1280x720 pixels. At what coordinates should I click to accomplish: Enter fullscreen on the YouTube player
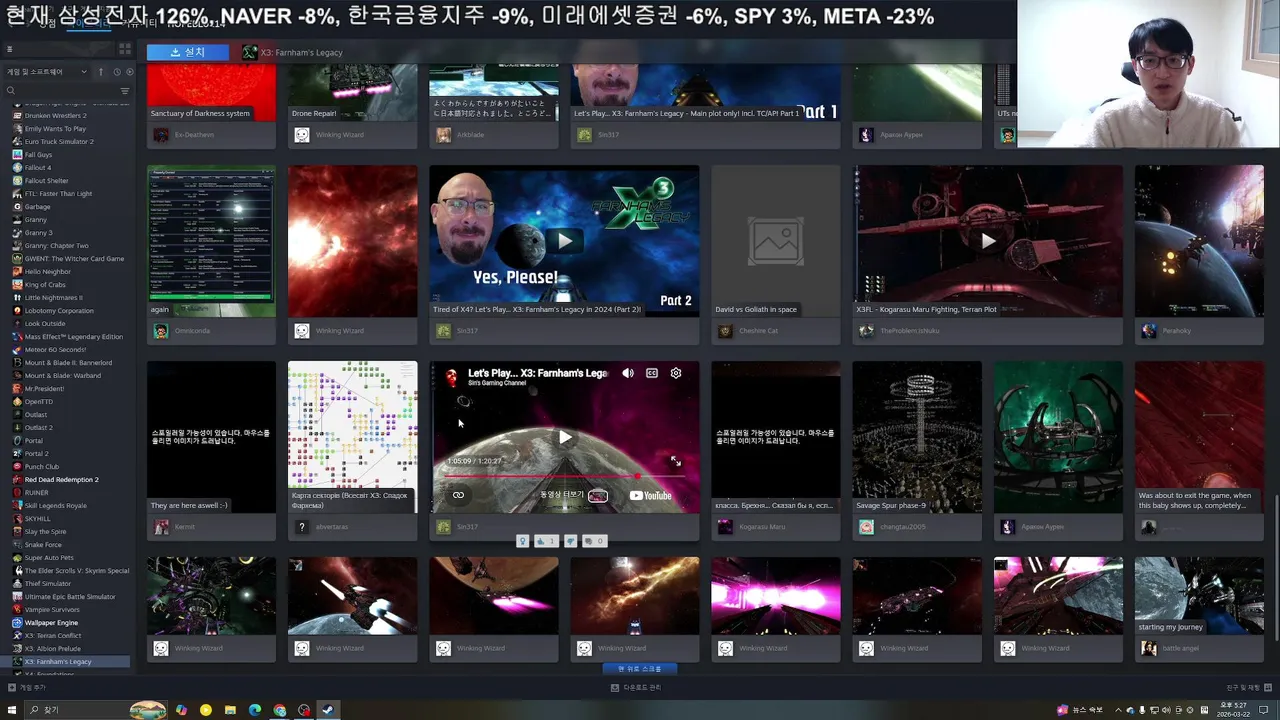676,461
